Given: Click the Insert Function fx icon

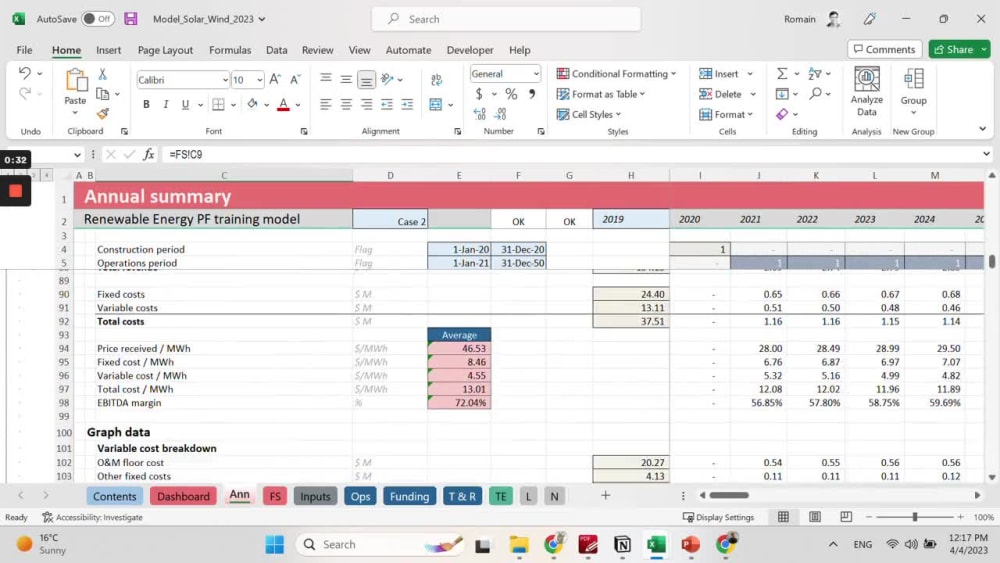Looking at the screenshot, I should 148,154.
